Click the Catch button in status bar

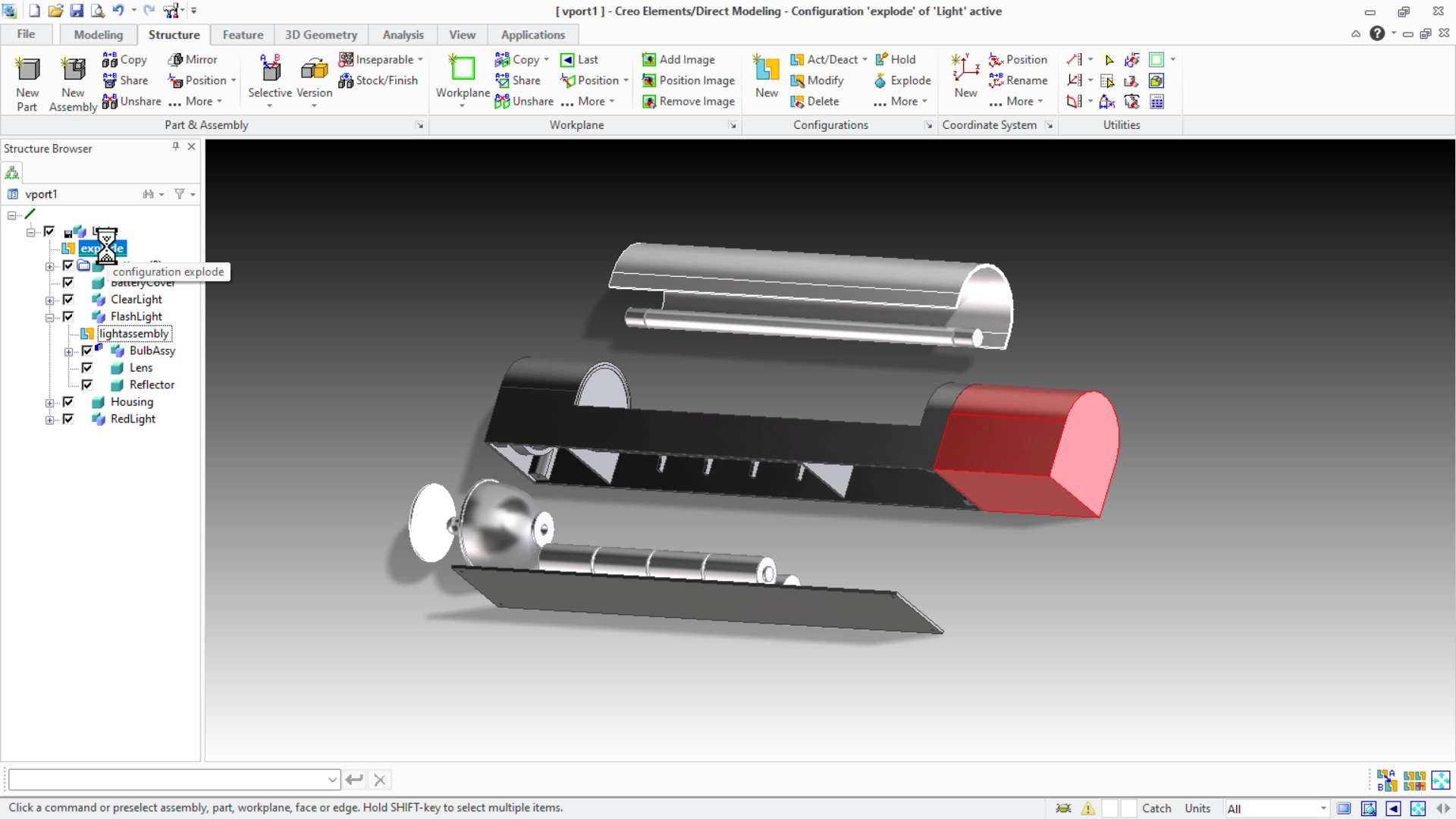click(x=1156, y=808)
